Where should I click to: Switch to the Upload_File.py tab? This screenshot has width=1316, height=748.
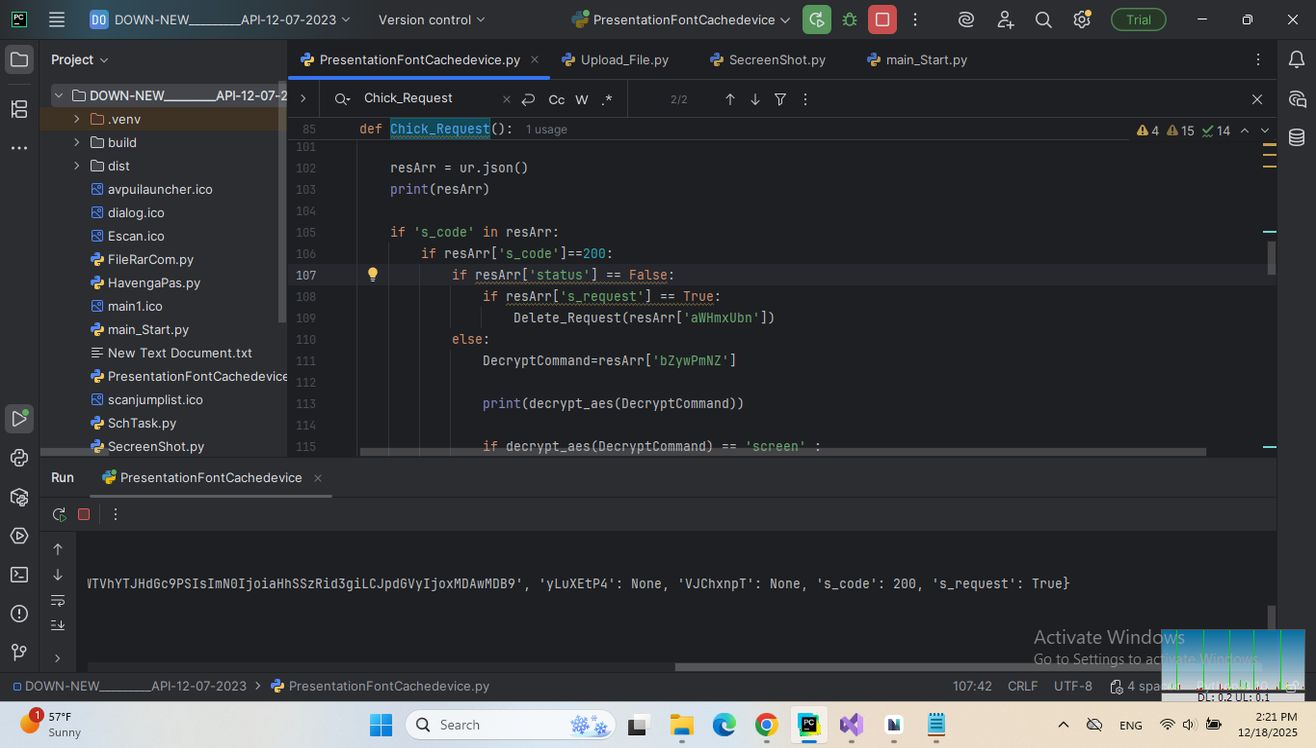[623, 60]
